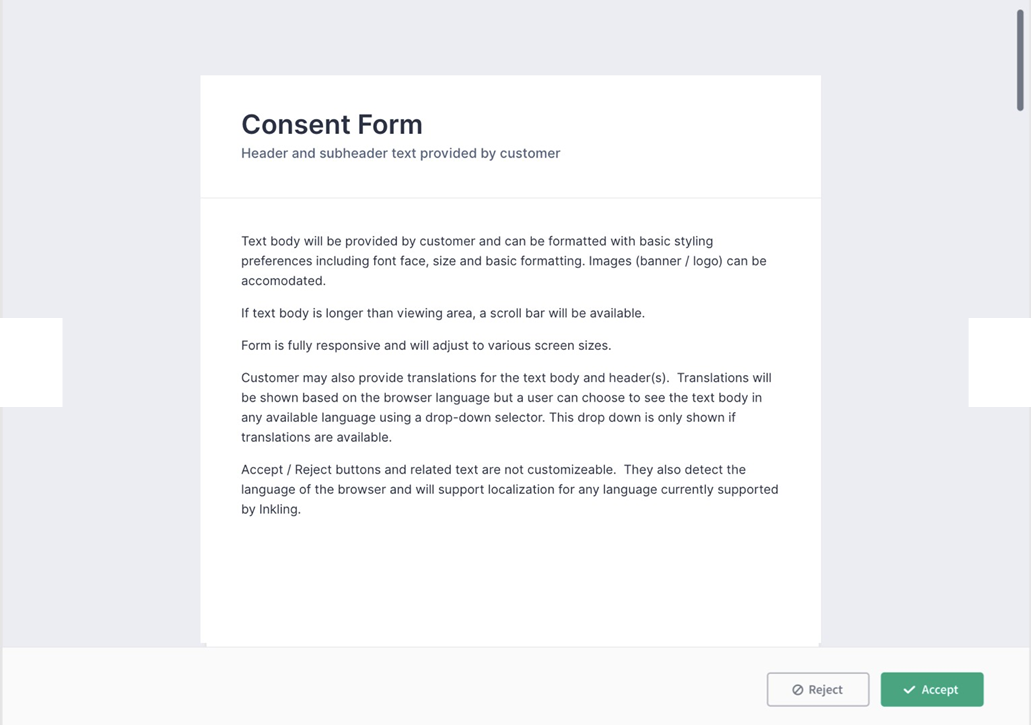Click the scrollbar track below the thumb
The image size is (1031, 725).
pyautogui.click(x=1020, y=400)
